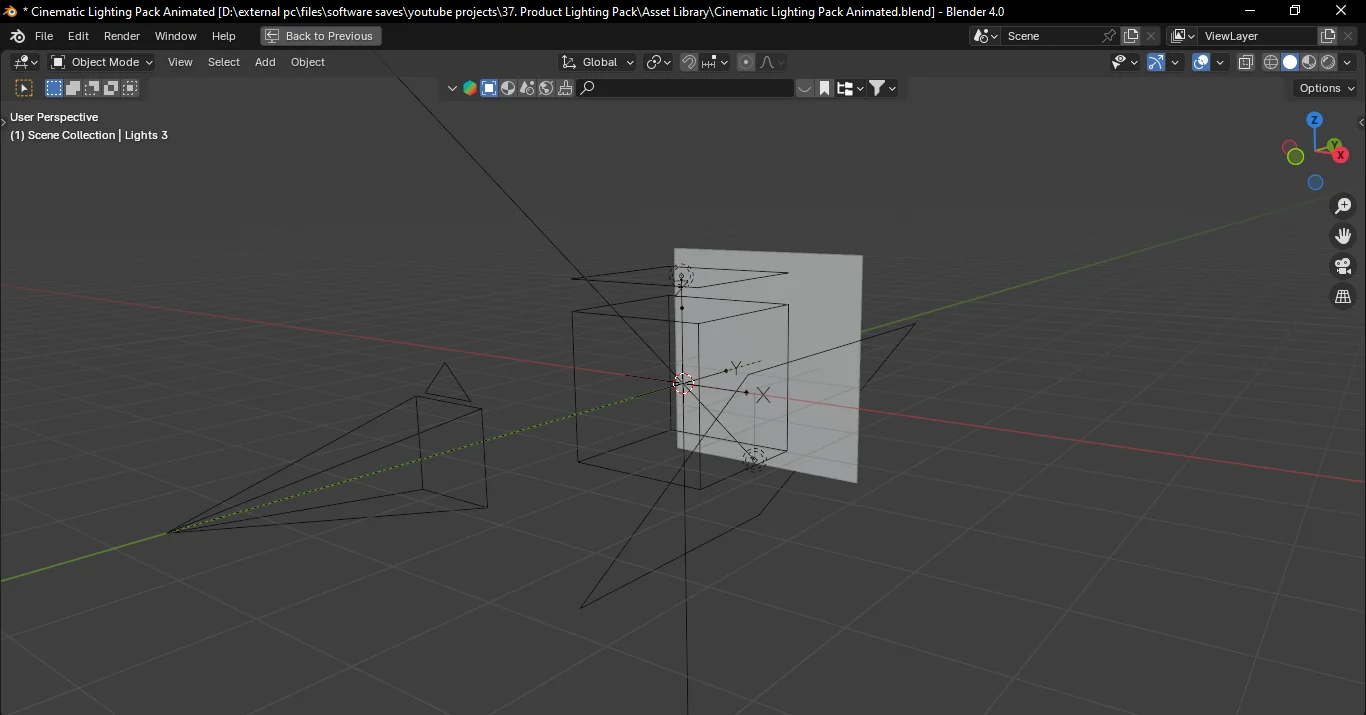Open the pivot point dropdown

pyautogui.click(x=658, y=62)
